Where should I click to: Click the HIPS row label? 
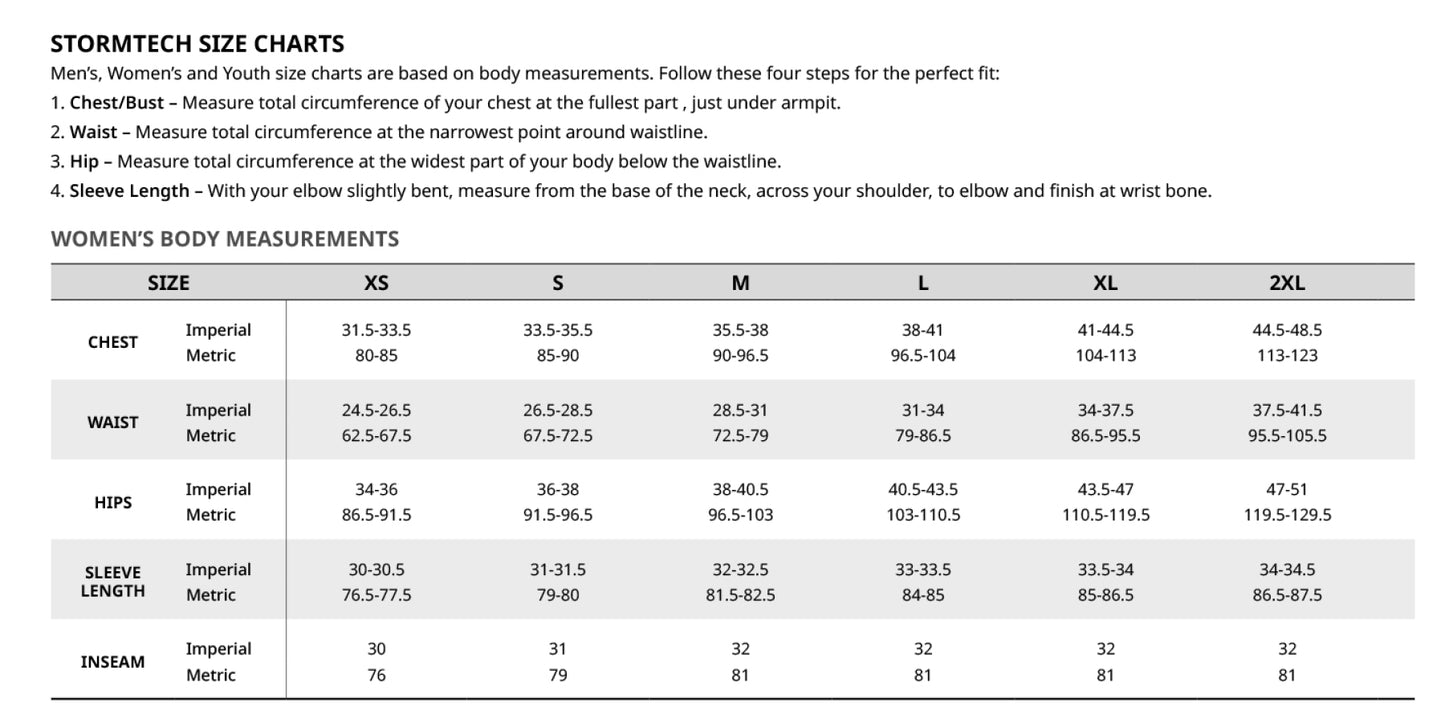tap(113, 502)
